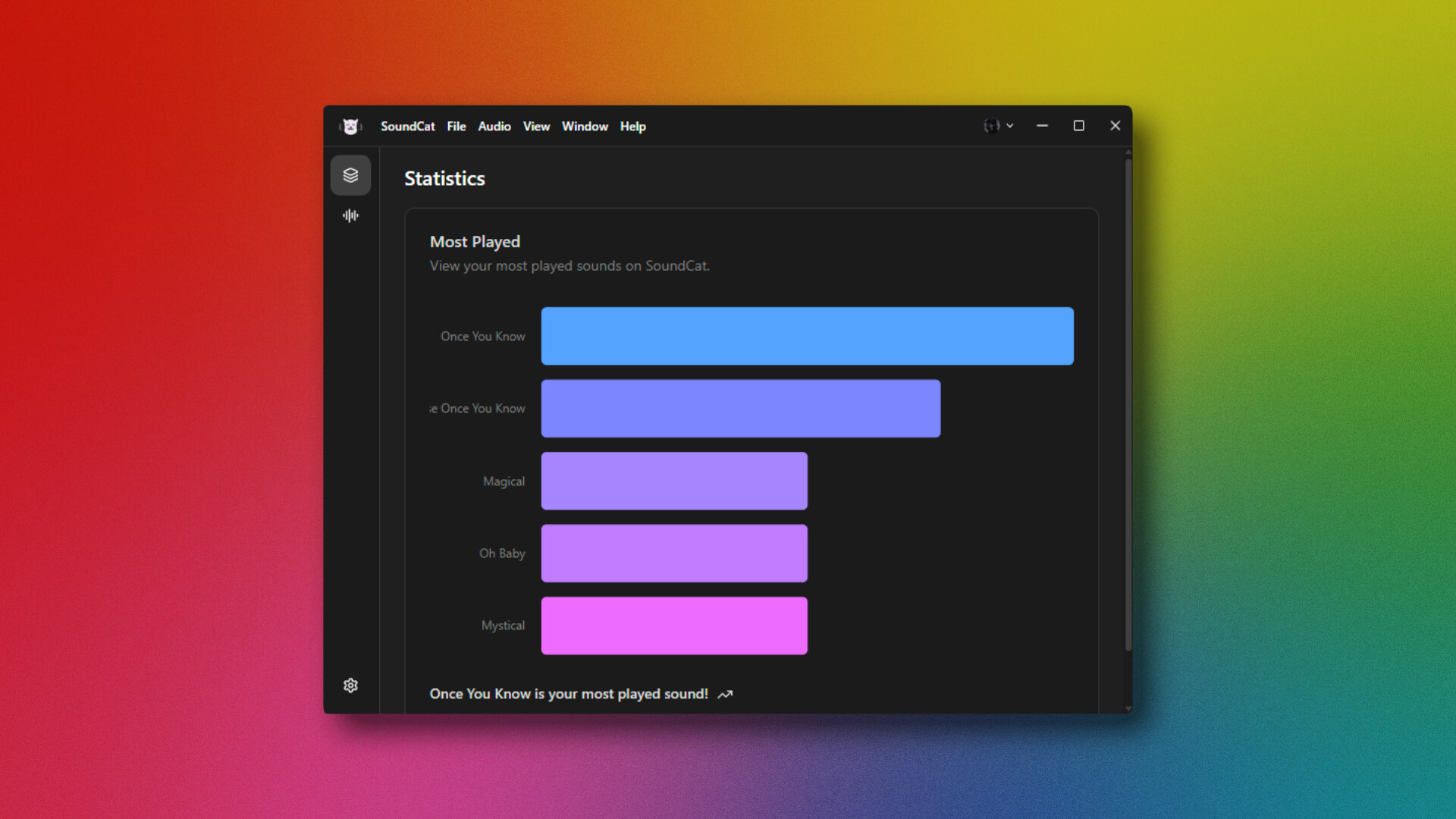Click the trending-up arrow beside the message

[725, 694]
